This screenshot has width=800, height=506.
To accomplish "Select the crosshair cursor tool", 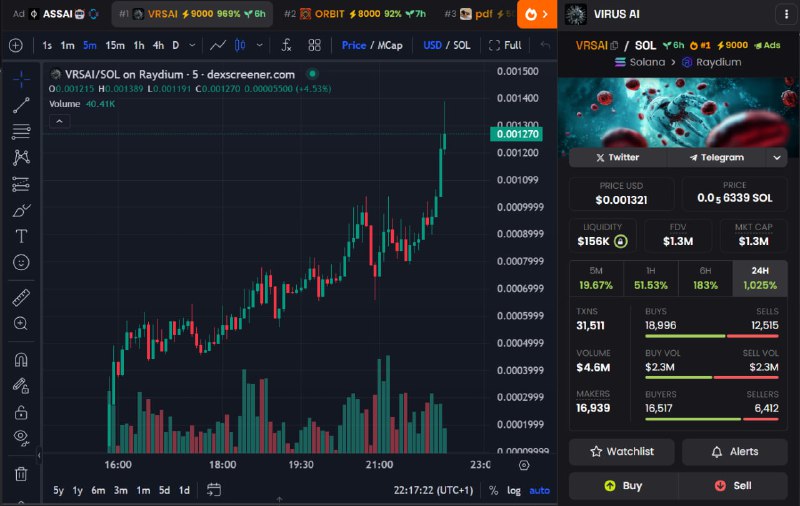I will pos(21,79).
